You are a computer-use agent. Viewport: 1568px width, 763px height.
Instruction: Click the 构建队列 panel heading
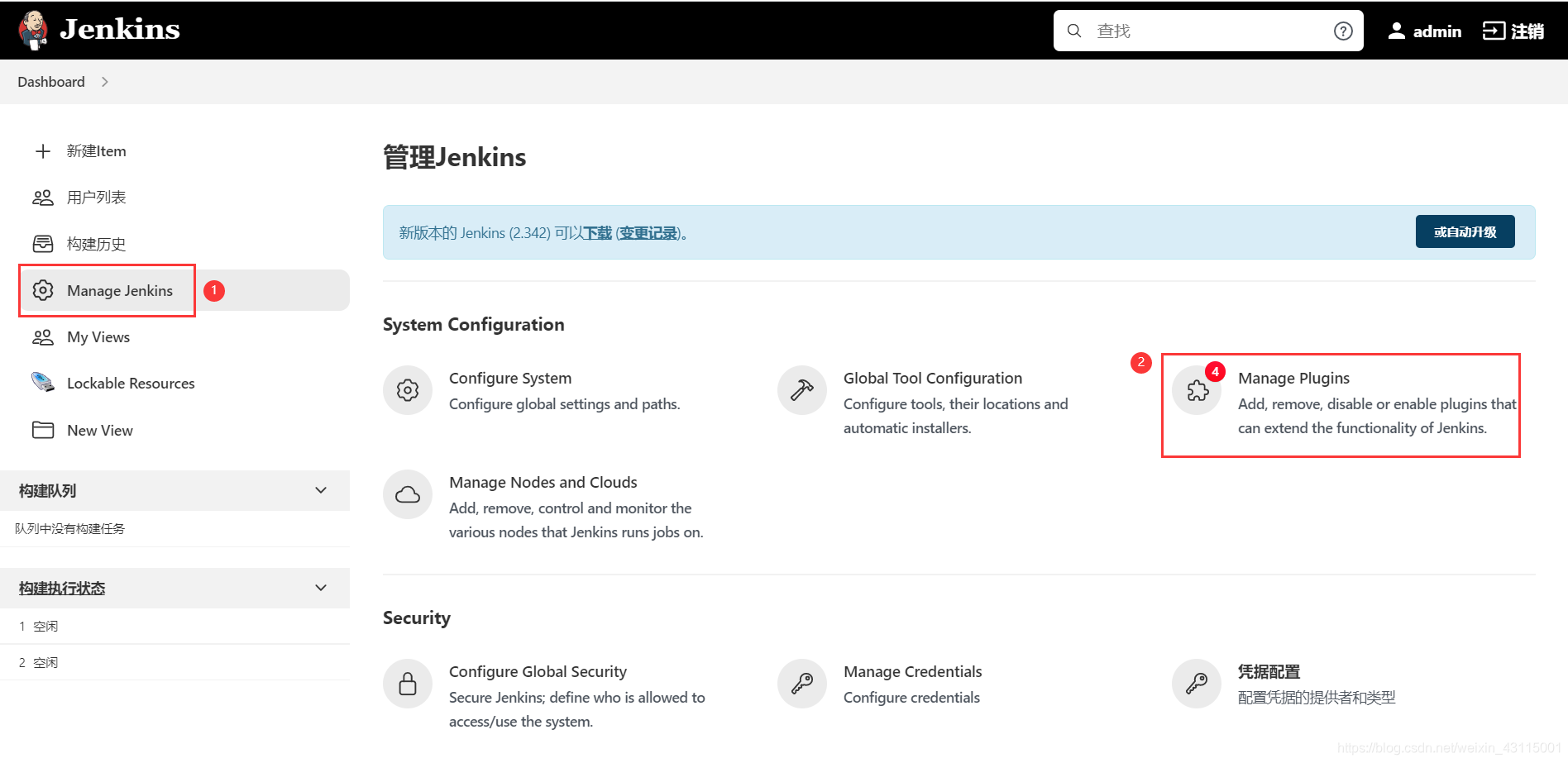(48, 491)
